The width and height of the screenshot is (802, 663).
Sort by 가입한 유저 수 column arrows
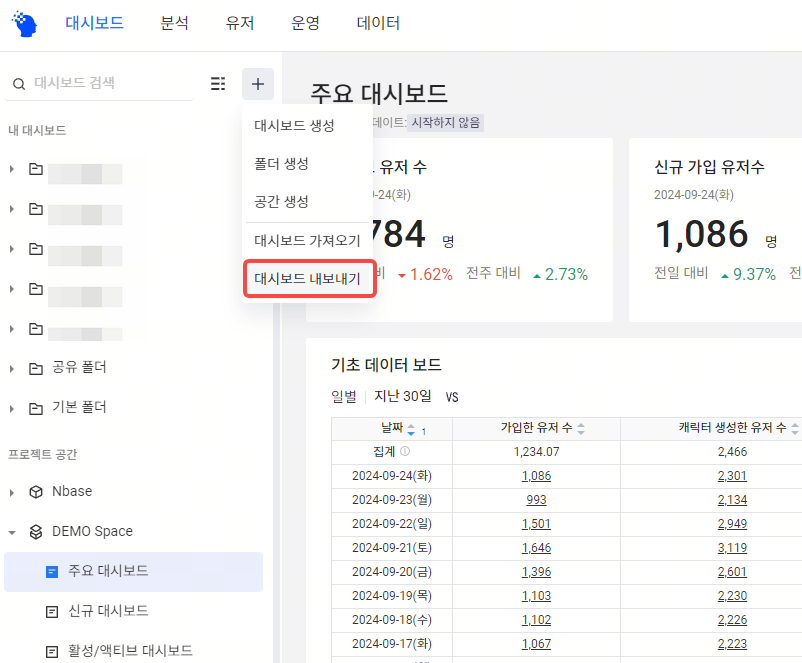pyautogui.click(x=581, y=429)
